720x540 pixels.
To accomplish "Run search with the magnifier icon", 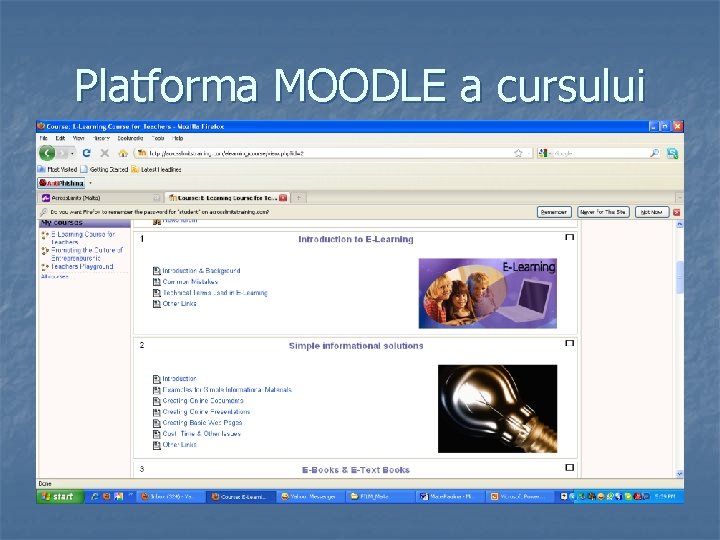I will point(654,153).
